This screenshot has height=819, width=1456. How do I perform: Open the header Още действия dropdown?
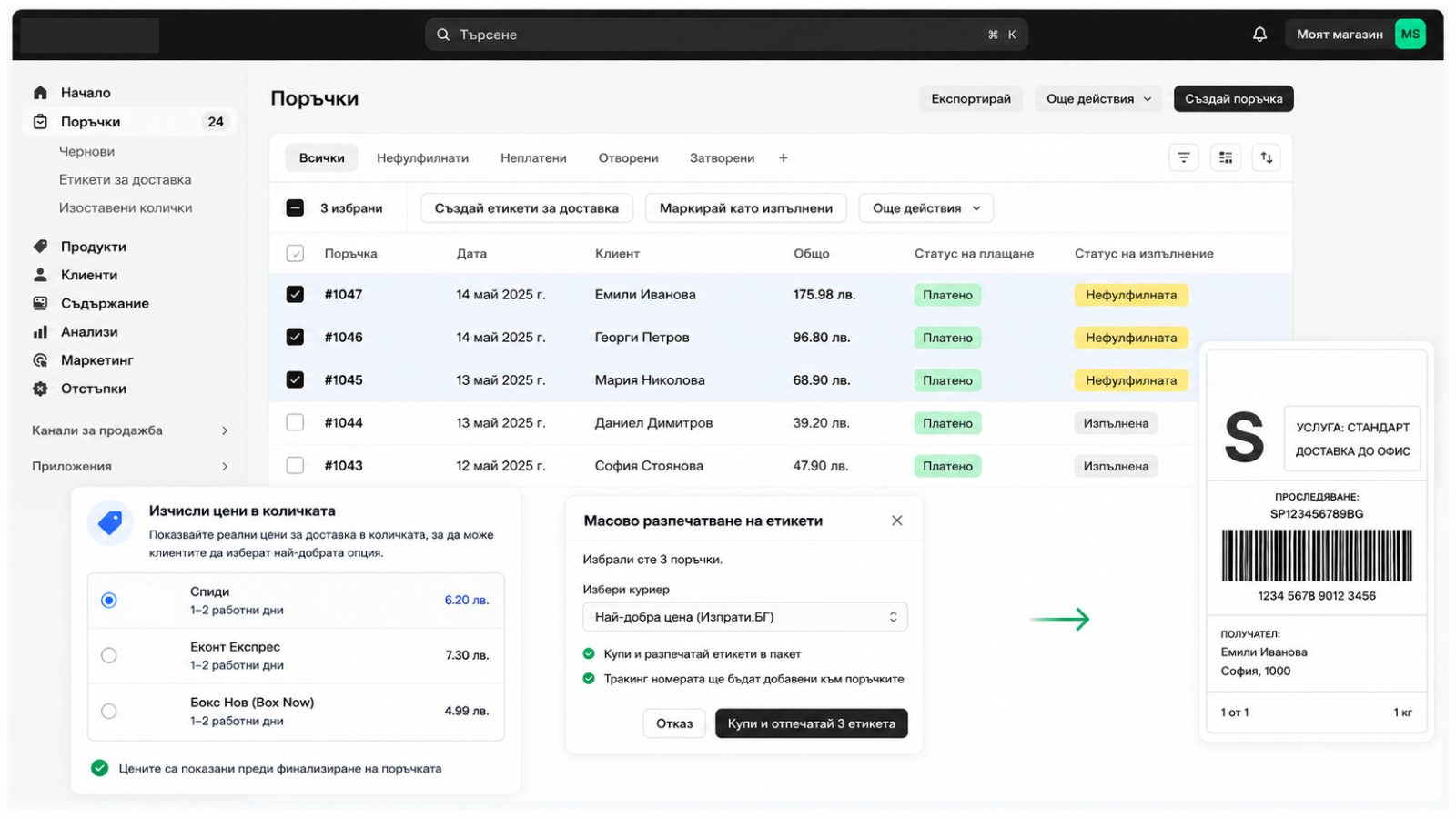coord(1098,98)
